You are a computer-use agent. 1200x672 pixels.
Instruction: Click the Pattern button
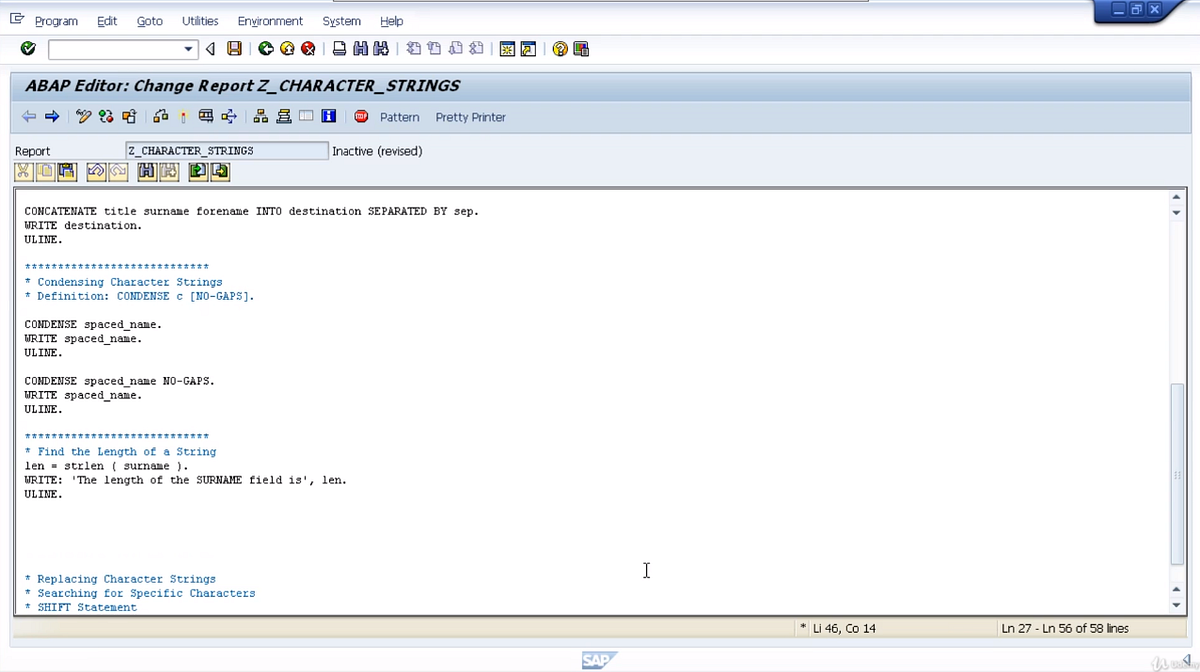tap(399, 117)
